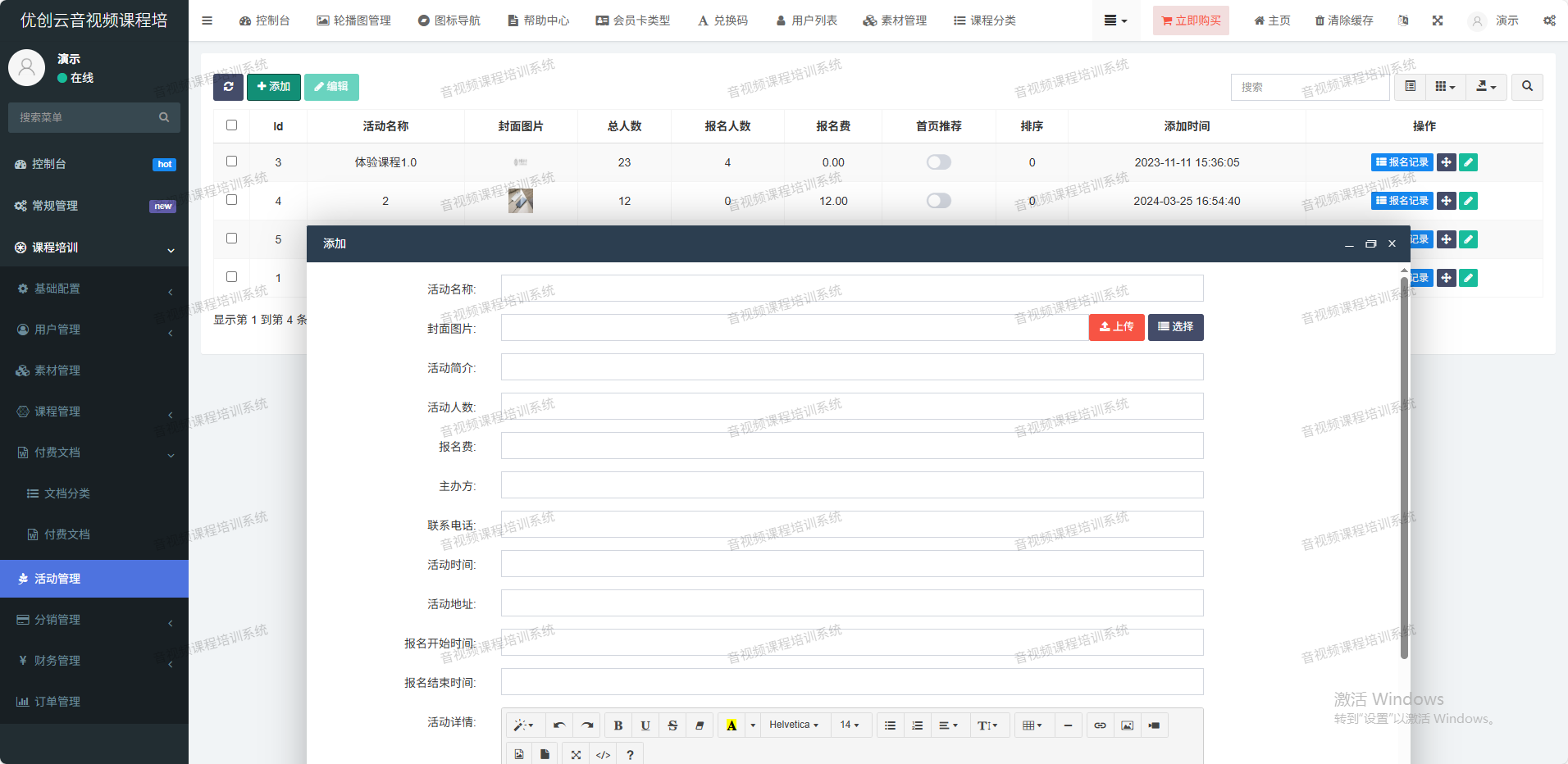Image resolution: width=1568 pixels, height=764 pixels.
Task: Click the Bold icon in the editor toolbar
Action: pyautogui.click(x=618, y=725)
